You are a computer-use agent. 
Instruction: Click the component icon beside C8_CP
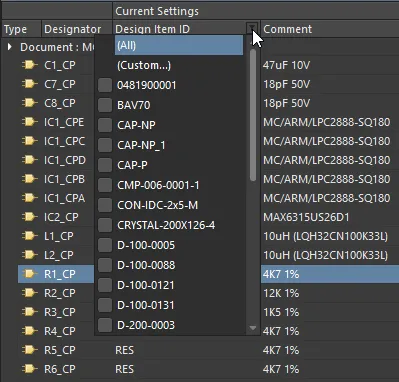tap(29, 103)
